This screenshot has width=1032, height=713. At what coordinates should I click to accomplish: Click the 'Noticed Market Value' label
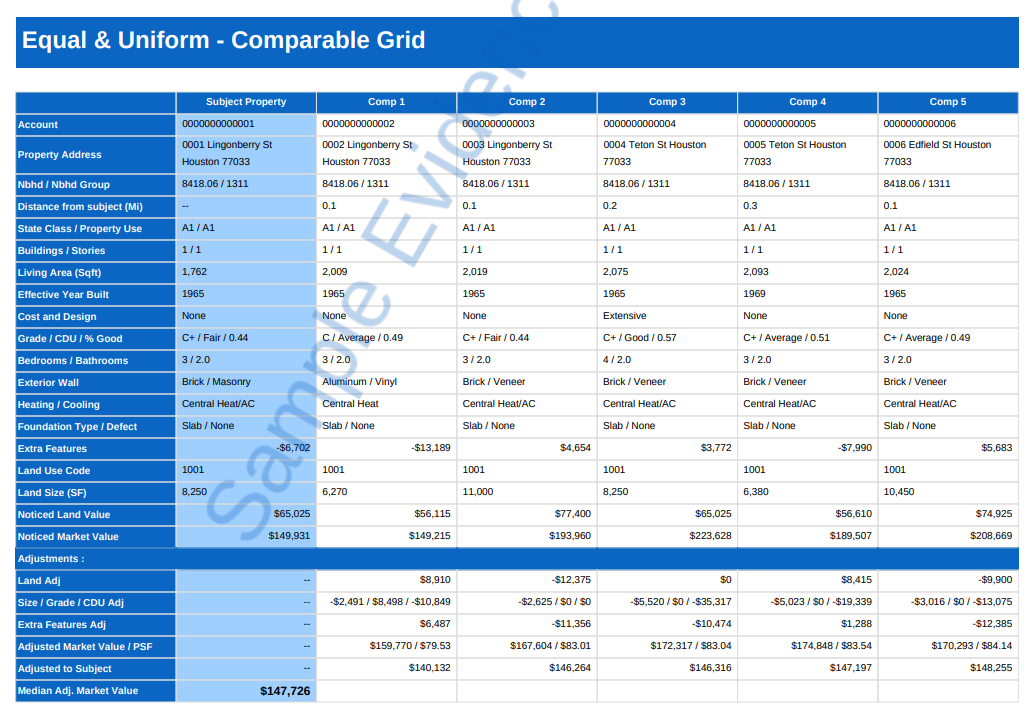[68, 537]
